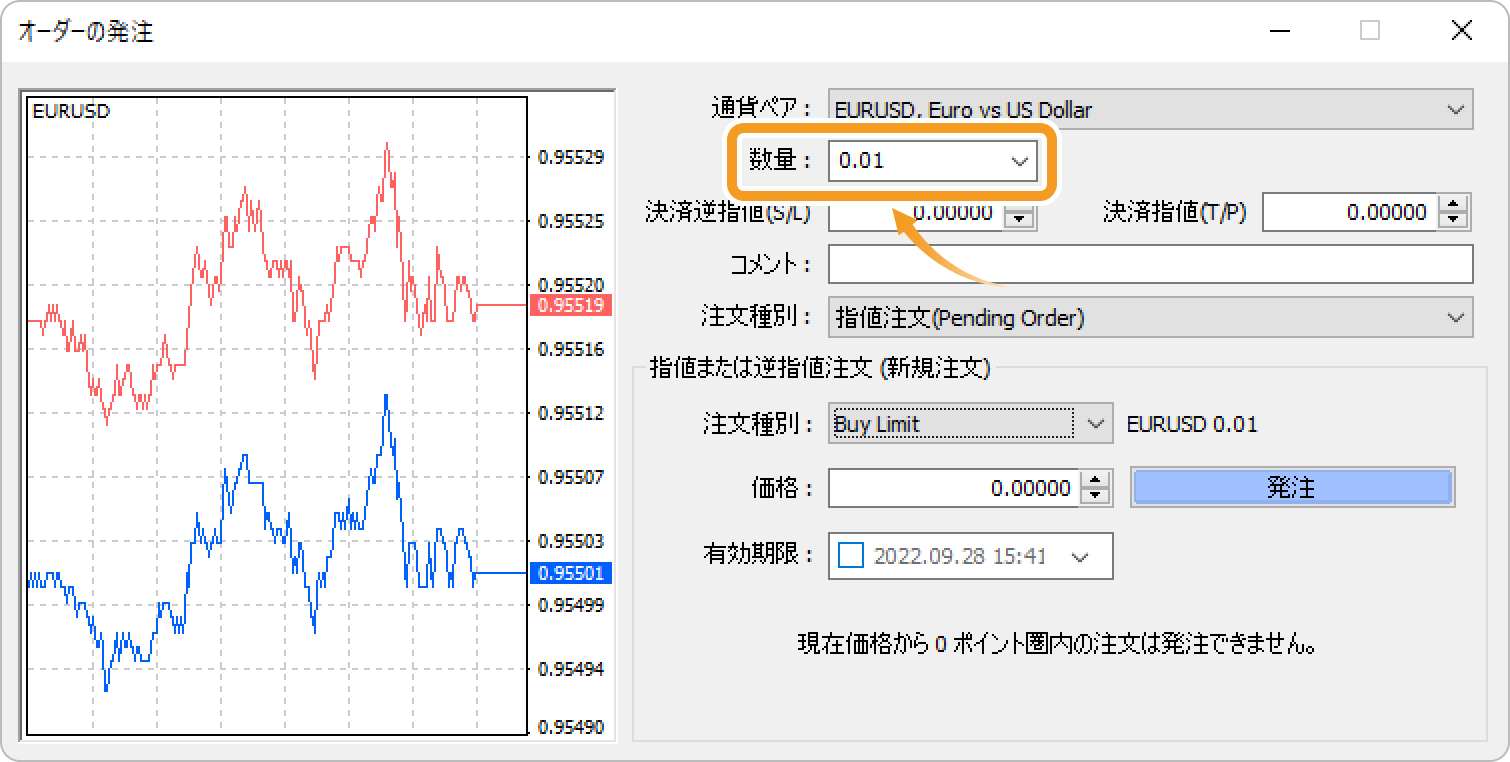Click the 指値または逆指値注文 (新規注文) group title
Screen dimensions: 1510x762
tap(819, 367)
